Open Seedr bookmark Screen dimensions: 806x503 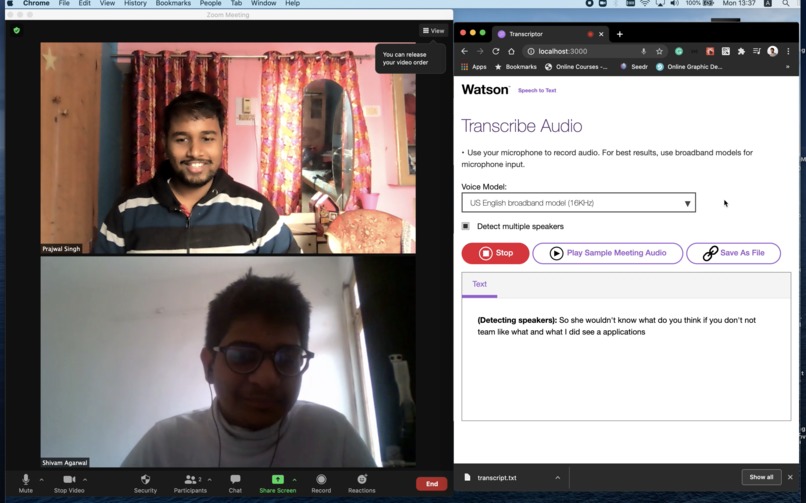click(634, 67)
